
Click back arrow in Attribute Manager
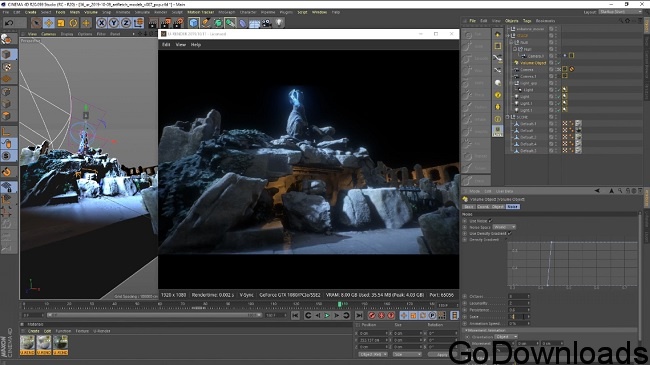597,191
